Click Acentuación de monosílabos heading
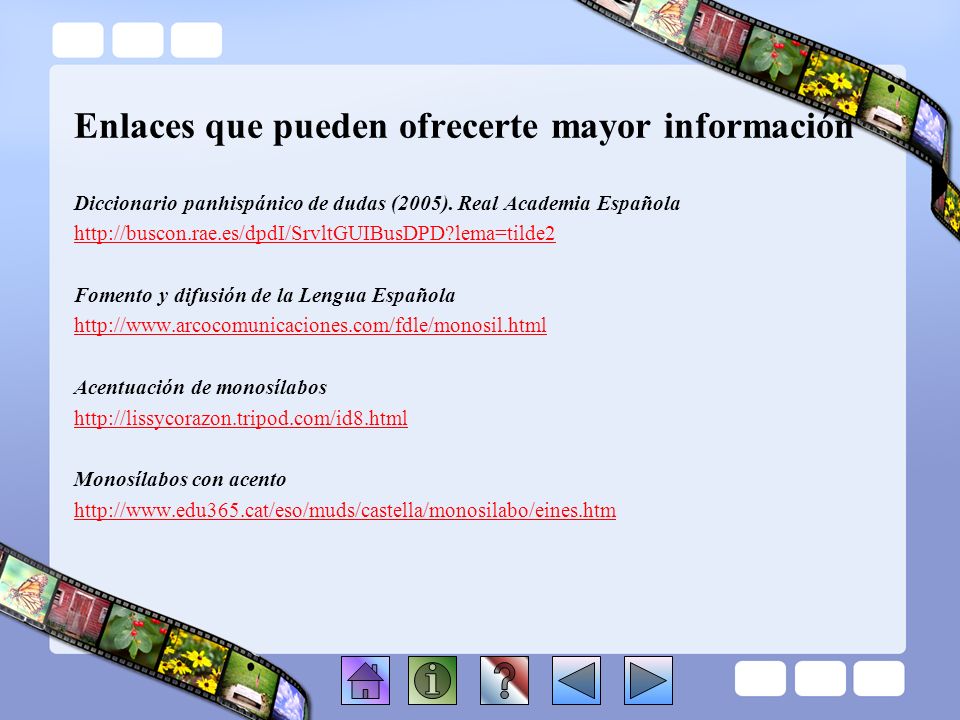The width and height of the screenshot is (960, 720). (x=201, y=388)
